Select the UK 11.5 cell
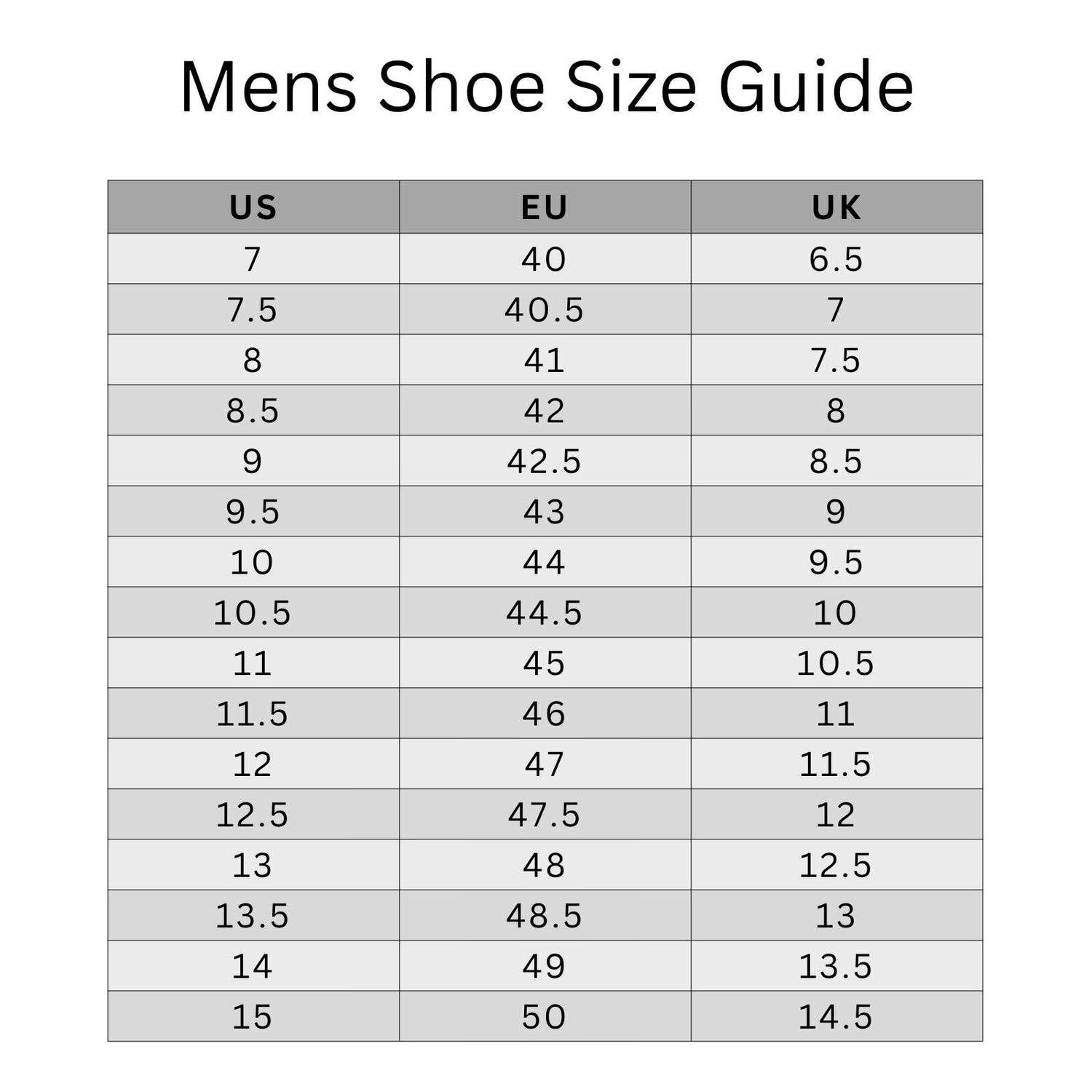 [836, 764]
